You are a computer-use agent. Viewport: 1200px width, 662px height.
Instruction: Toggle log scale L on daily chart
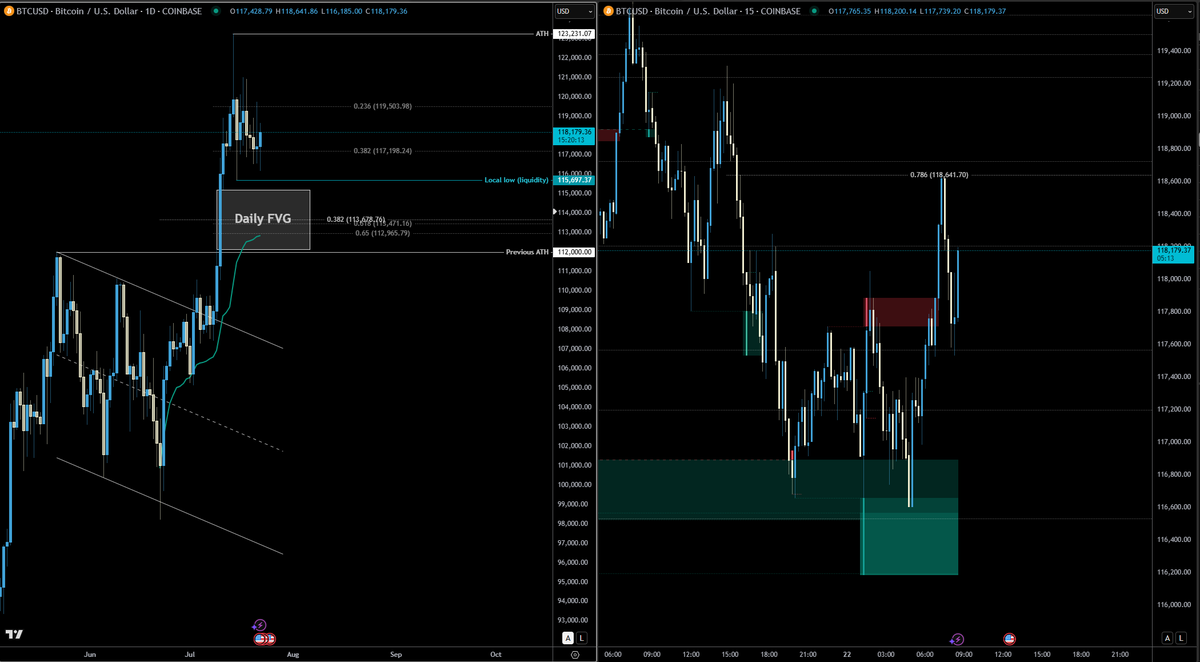point(581,637)
